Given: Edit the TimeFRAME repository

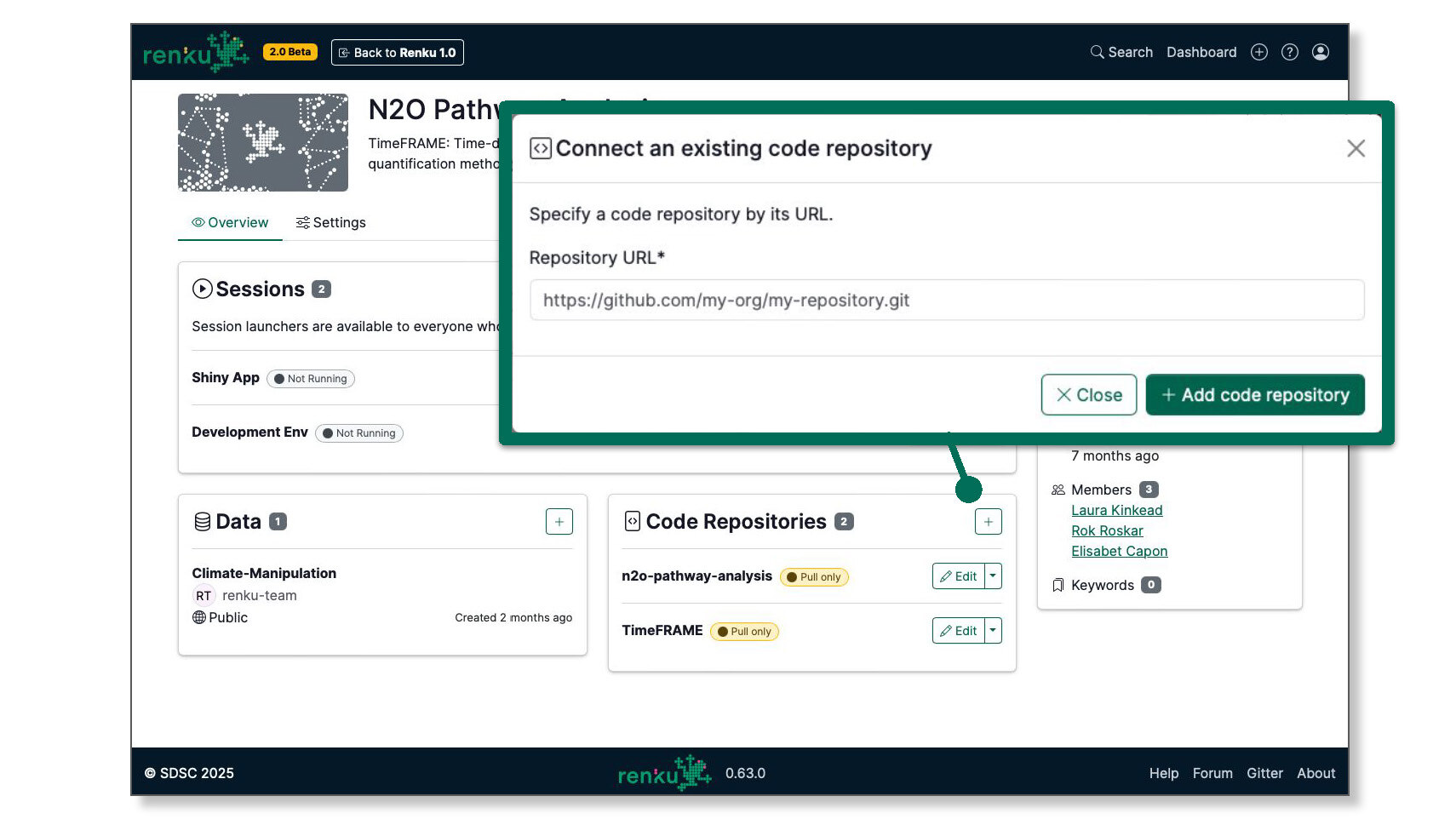Looking at the screenshot, I should (959, 630).
